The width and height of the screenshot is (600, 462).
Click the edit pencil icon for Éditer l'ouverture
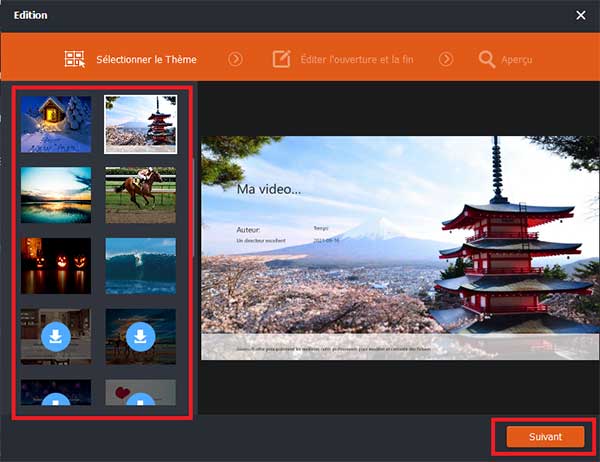[283, 59]
